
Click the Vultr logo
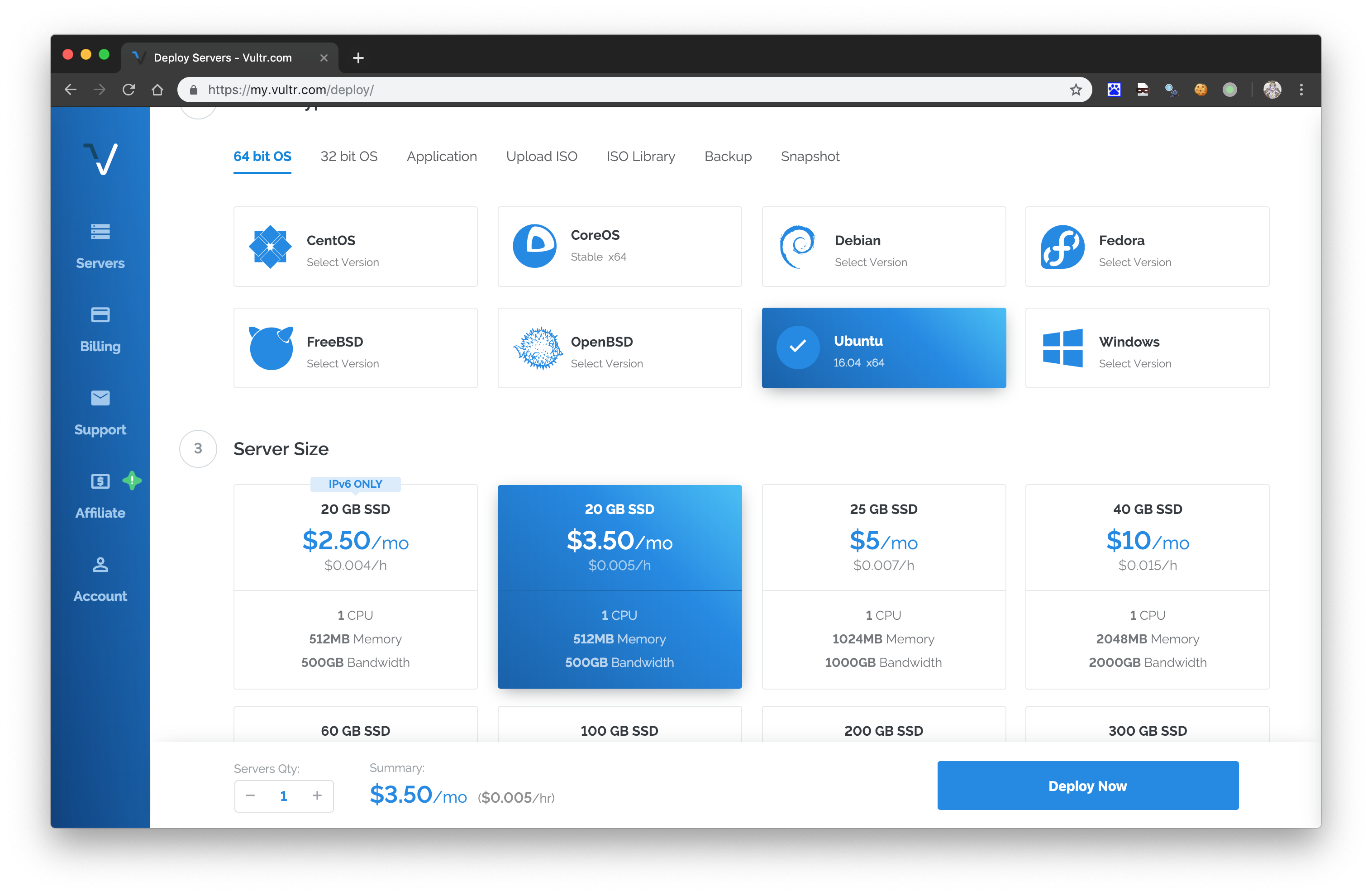coord(100,158)
